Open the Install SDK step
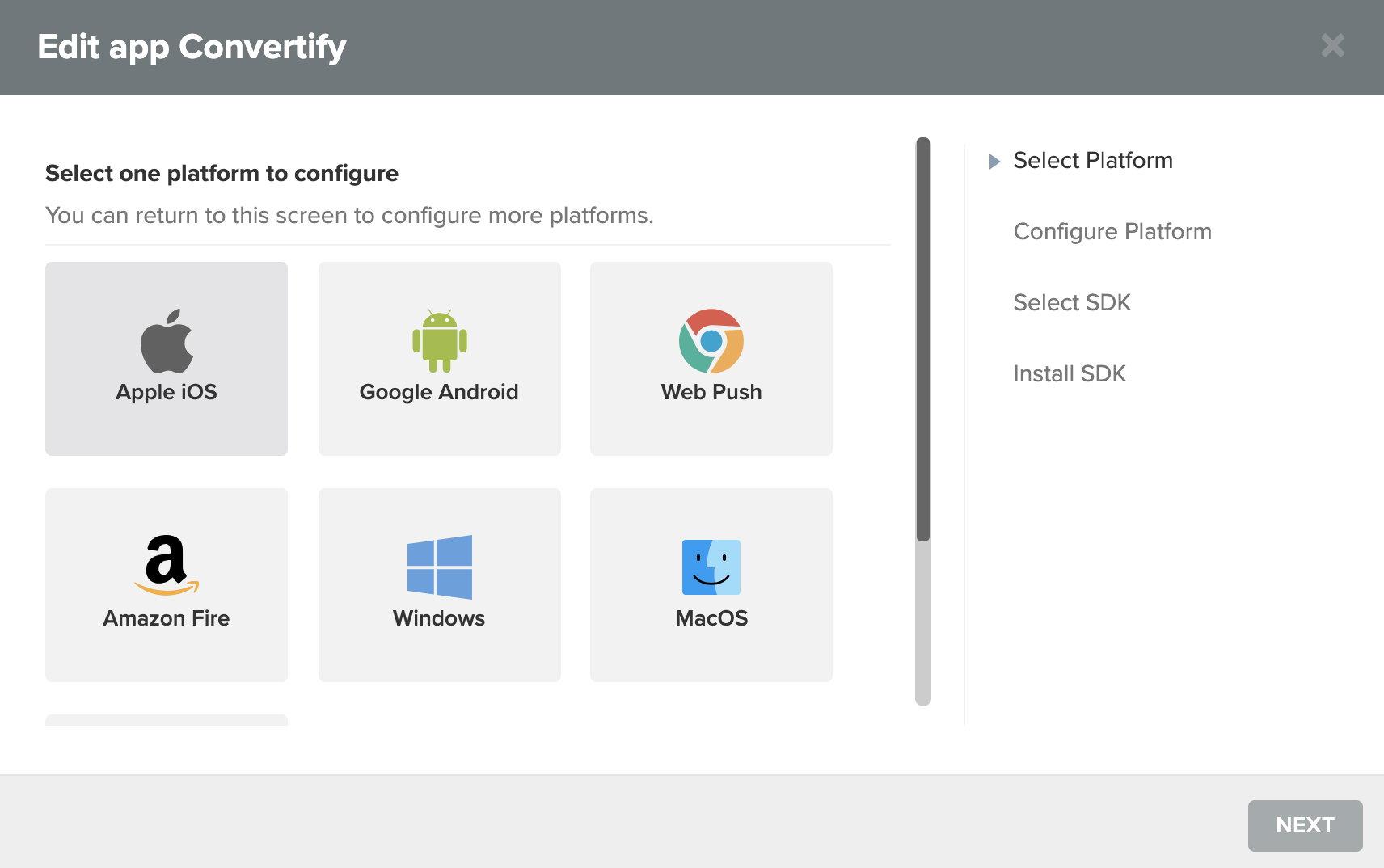The width and height of the screenshot is (1384, 868). (x=1070, y=373)
